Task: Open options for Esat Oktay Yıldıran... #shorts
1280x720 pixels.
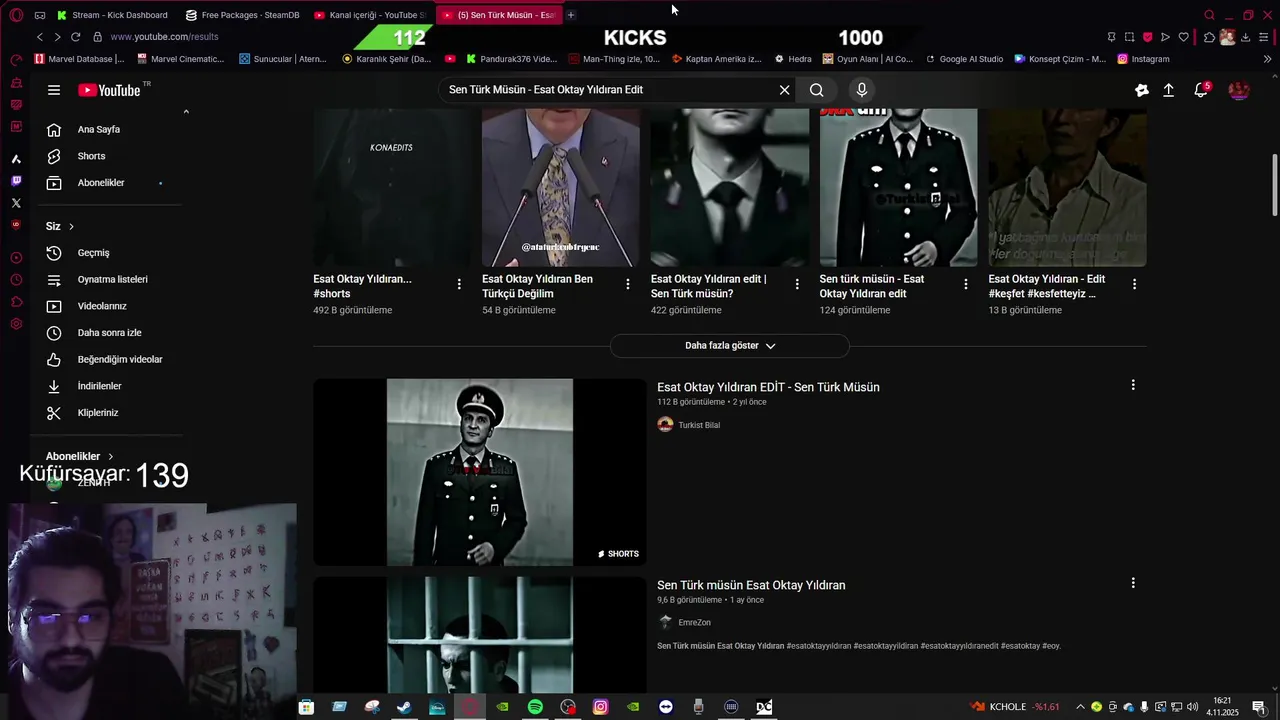Action: (x=459, y=284)
